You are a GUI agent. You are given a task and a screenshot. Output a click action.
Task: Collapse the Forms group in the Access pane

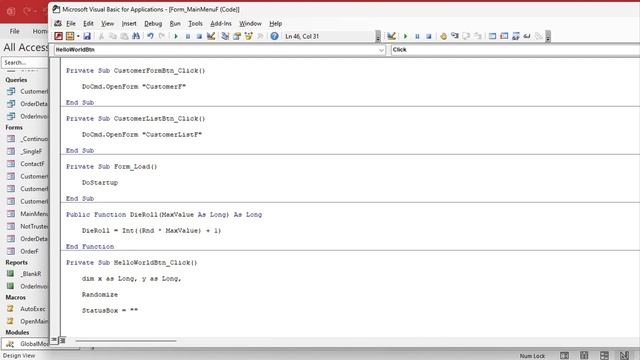[14, 127]
